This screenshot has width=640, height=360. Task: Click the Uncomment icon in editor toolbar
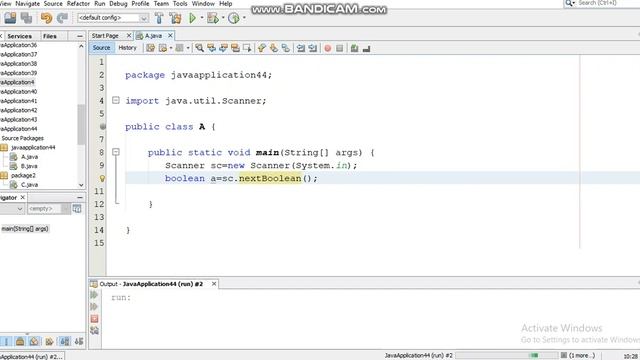point(367,48)
